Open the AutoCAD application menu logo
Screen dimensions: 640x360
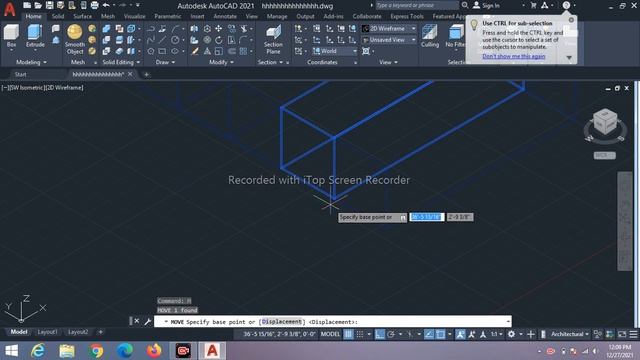[x=9, y=9]
